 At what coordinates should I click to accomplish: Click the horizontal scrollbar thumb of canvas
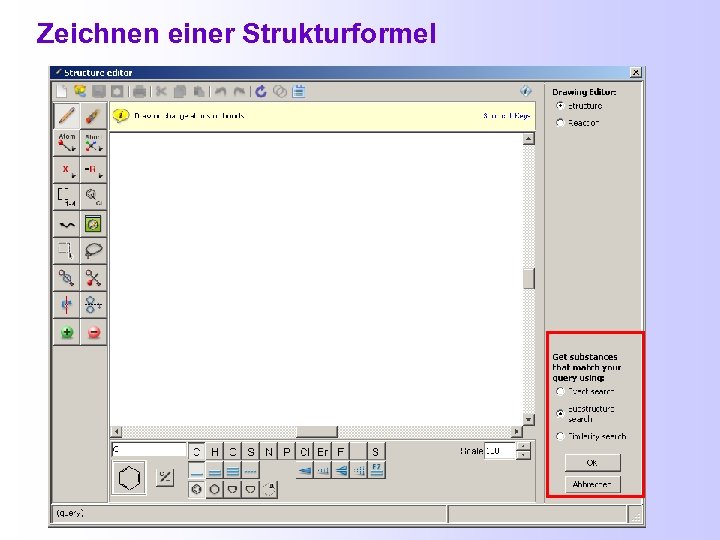pos(317,432)
